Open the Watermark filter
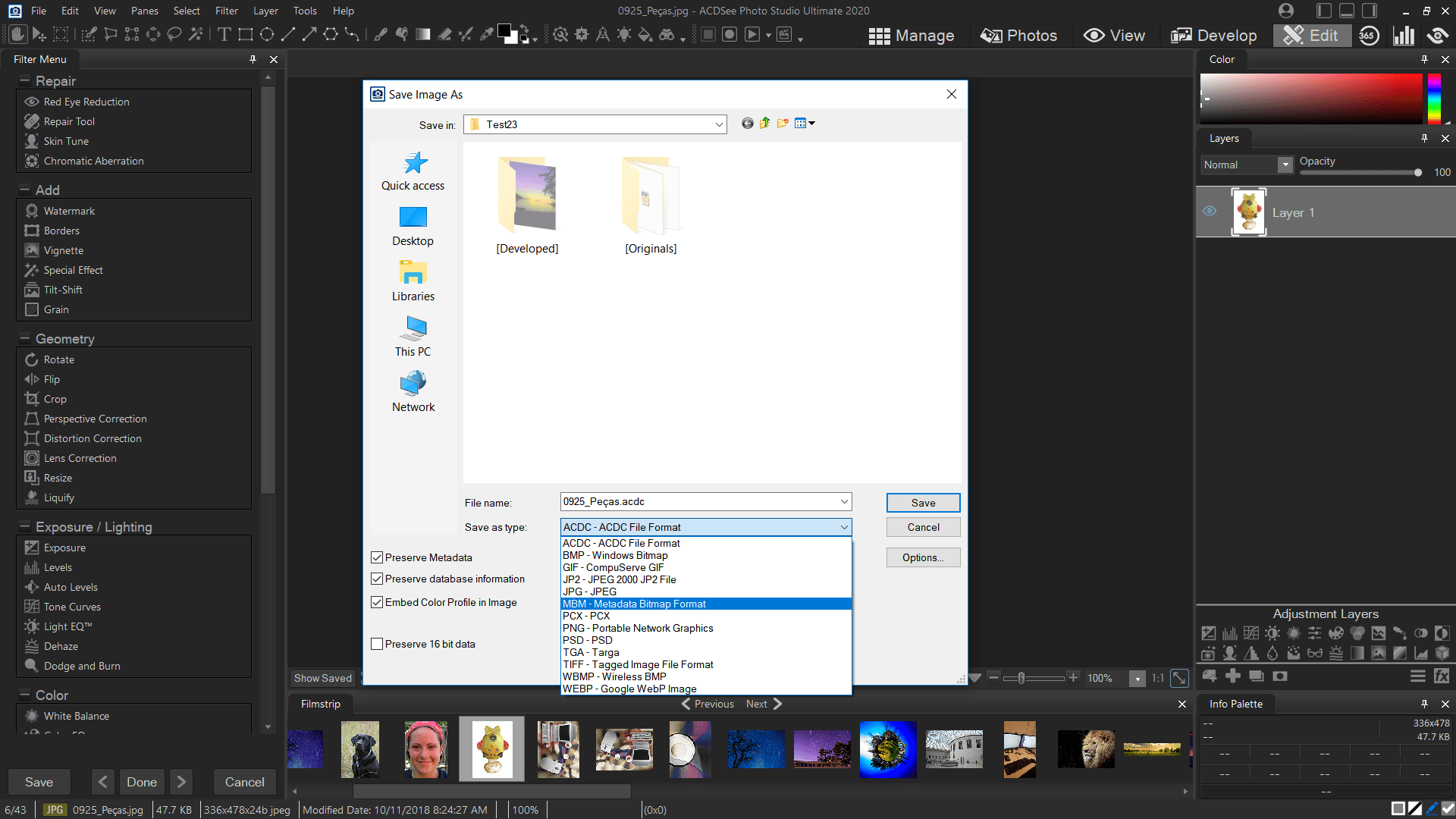 click(69, 211)
